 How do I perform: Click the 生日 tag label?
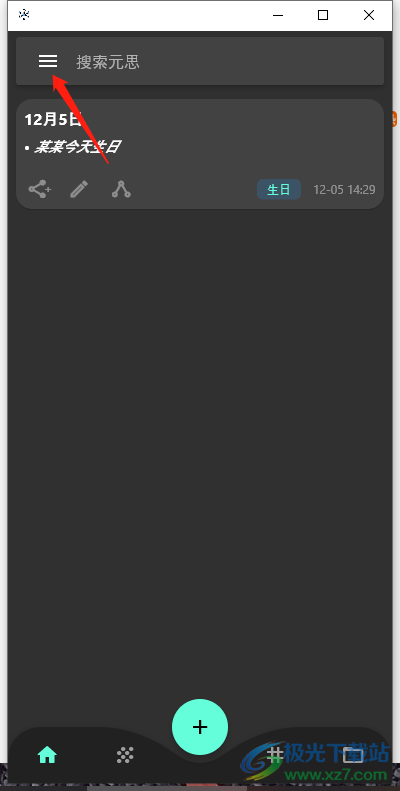279,190
